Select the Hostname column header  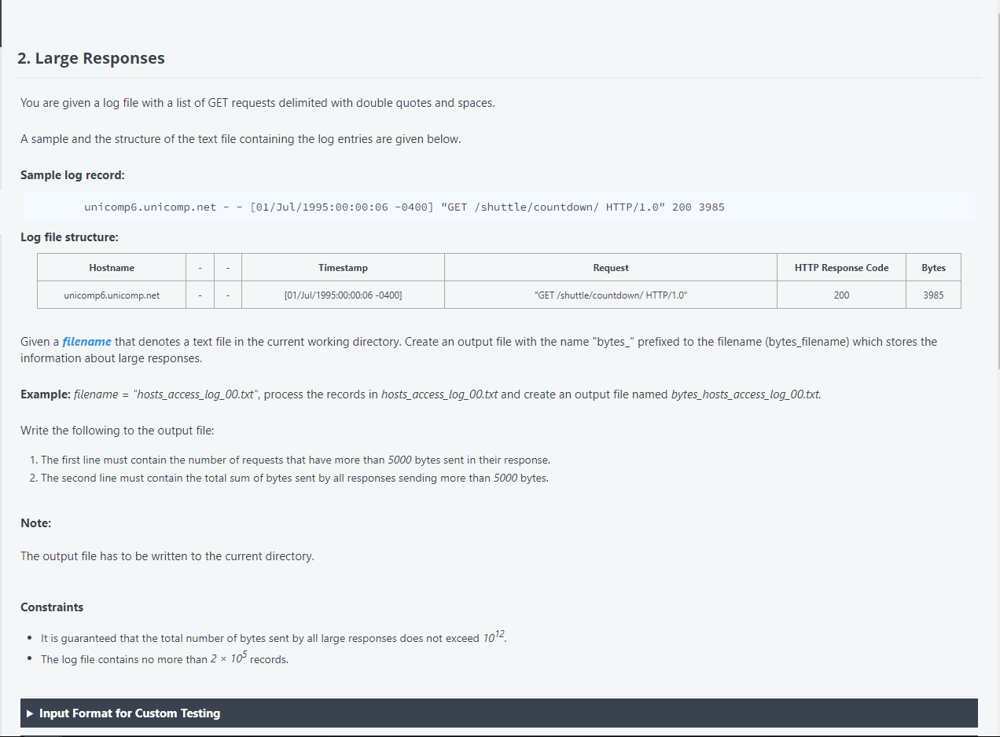[111, 268]
